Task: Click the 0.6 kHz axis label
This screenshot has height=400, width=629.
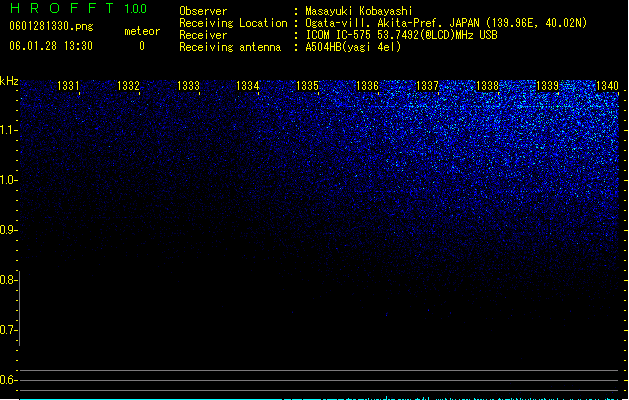Action: tap(8, 380)
